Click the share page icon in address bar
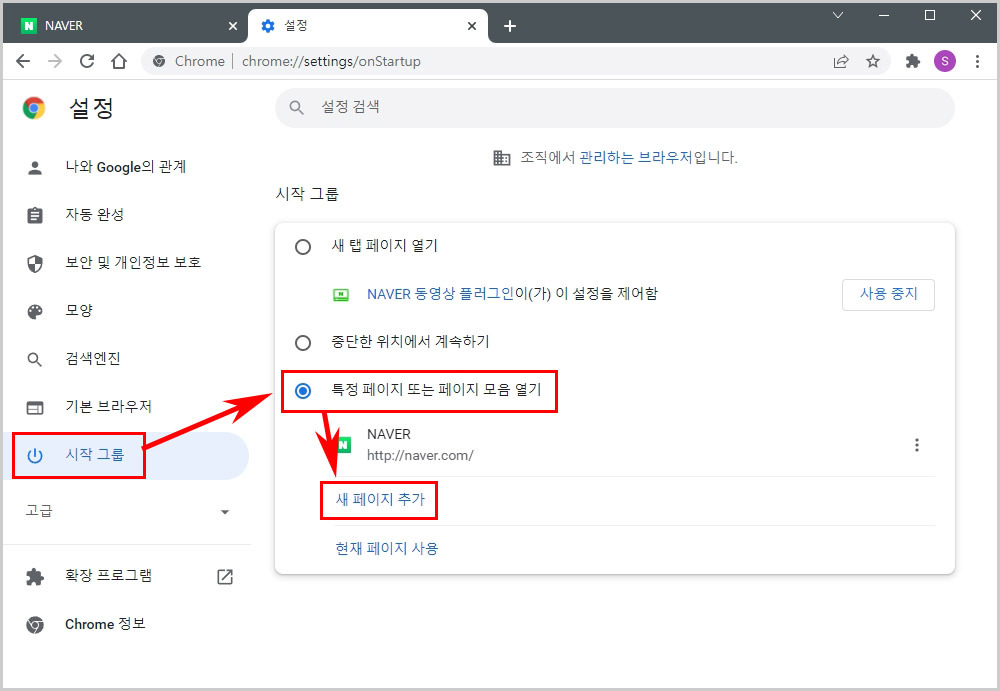Viewport: 1000px width, 691px height. point(841,61)
